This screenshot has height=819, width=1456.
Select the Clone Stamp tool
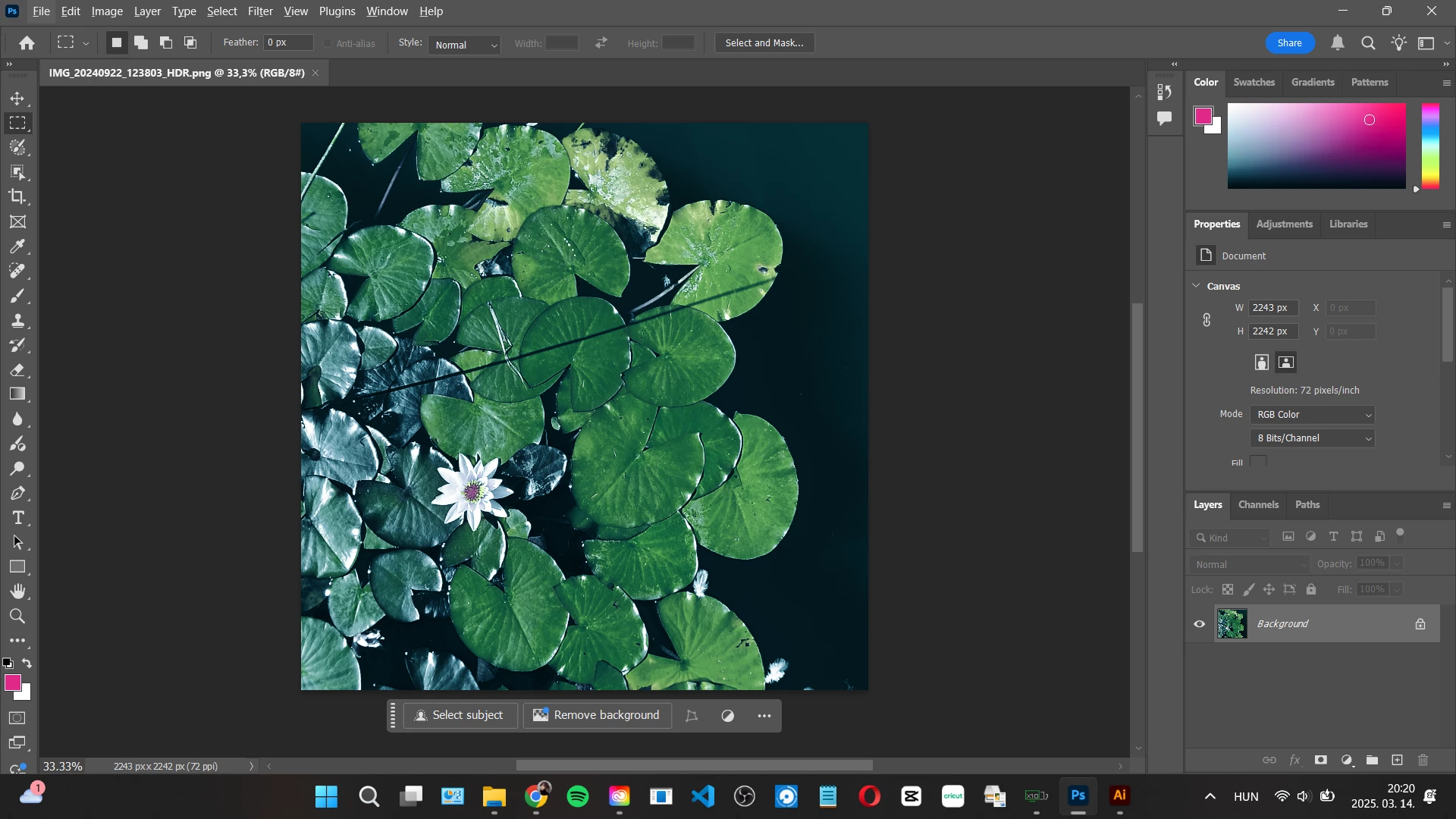pyautogui.click(x=17, y=321)
